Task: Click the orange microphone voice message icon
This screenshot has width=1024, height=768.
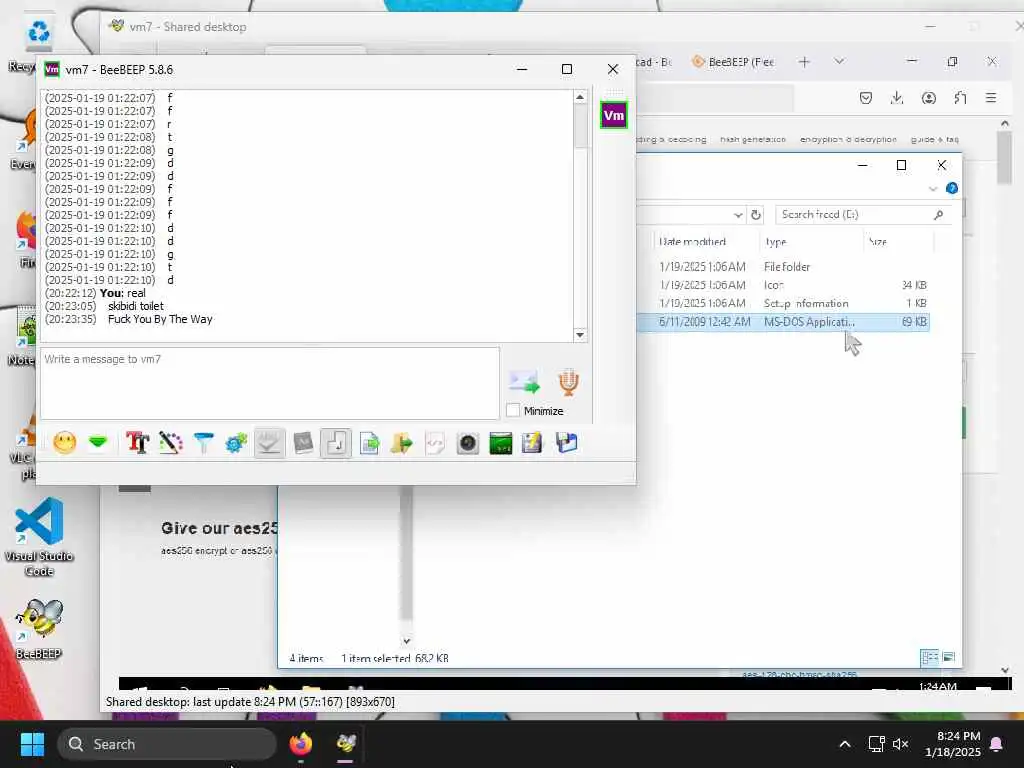Action: tap(568, 382)
